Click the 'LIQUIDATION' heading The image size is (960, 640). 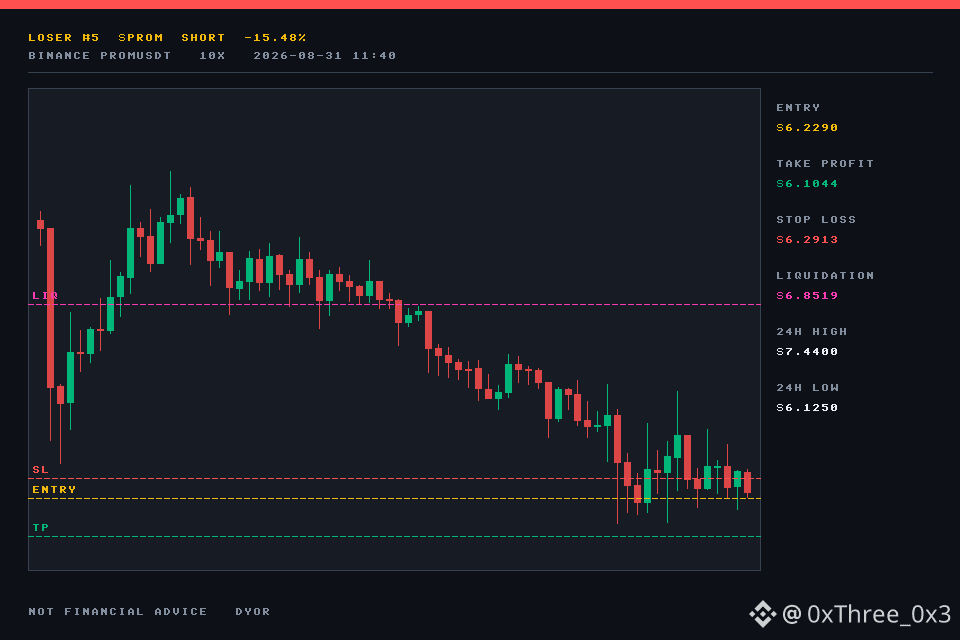(825, 276)
